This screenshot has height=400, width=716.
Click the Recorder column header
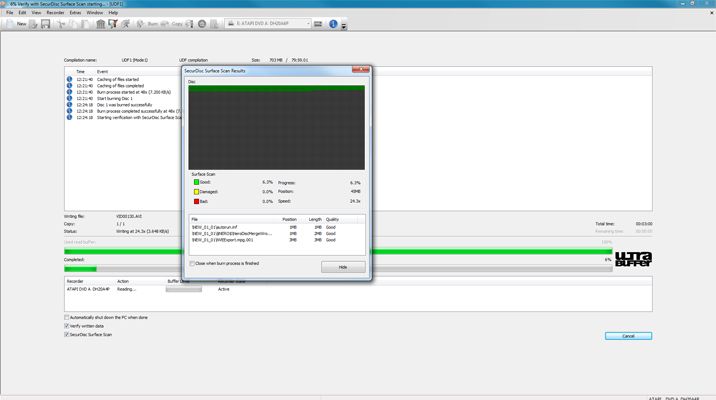[75, 281]
